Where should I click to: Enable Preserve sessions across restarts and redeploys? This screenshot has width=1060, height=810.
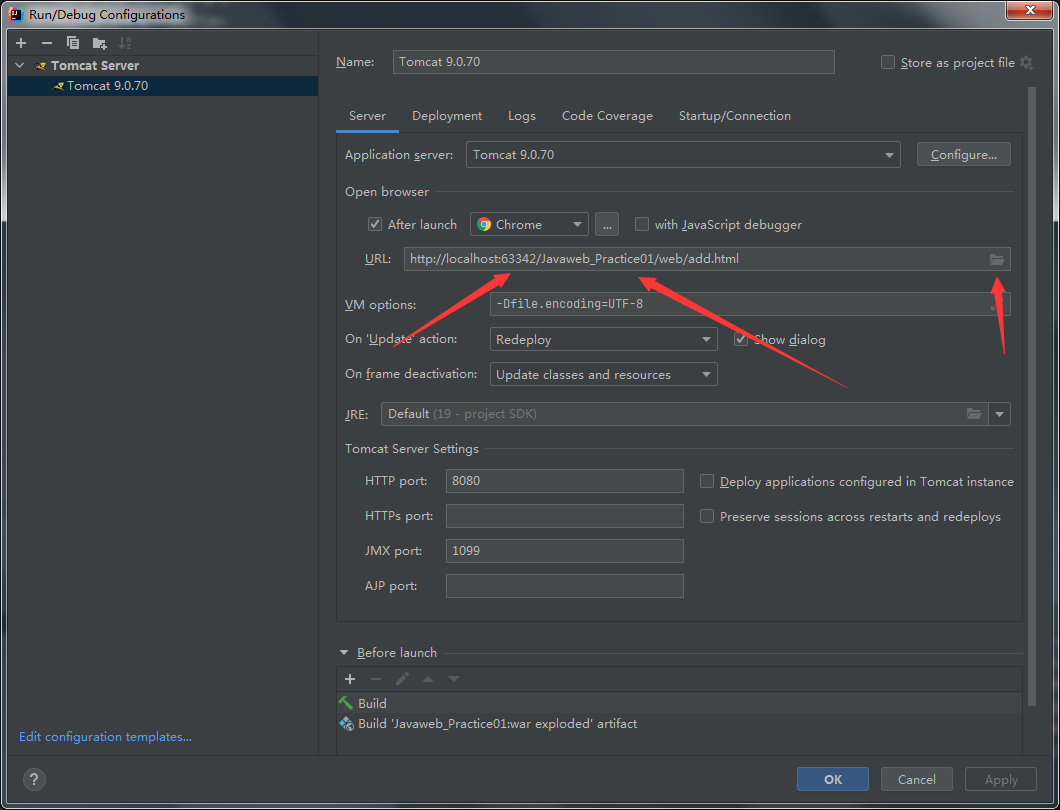[x=706, y=517]
